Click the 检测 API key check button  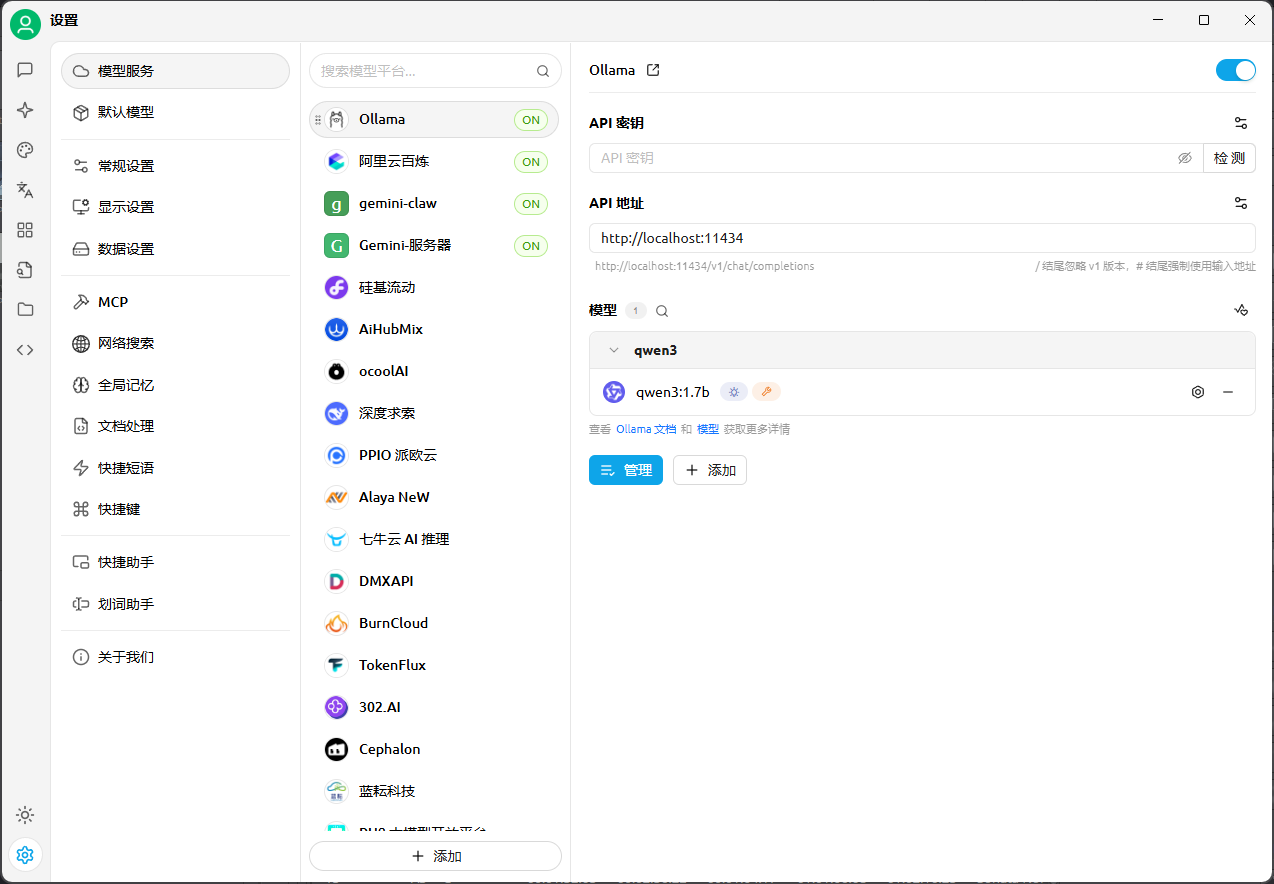(x=1229, y=158)
